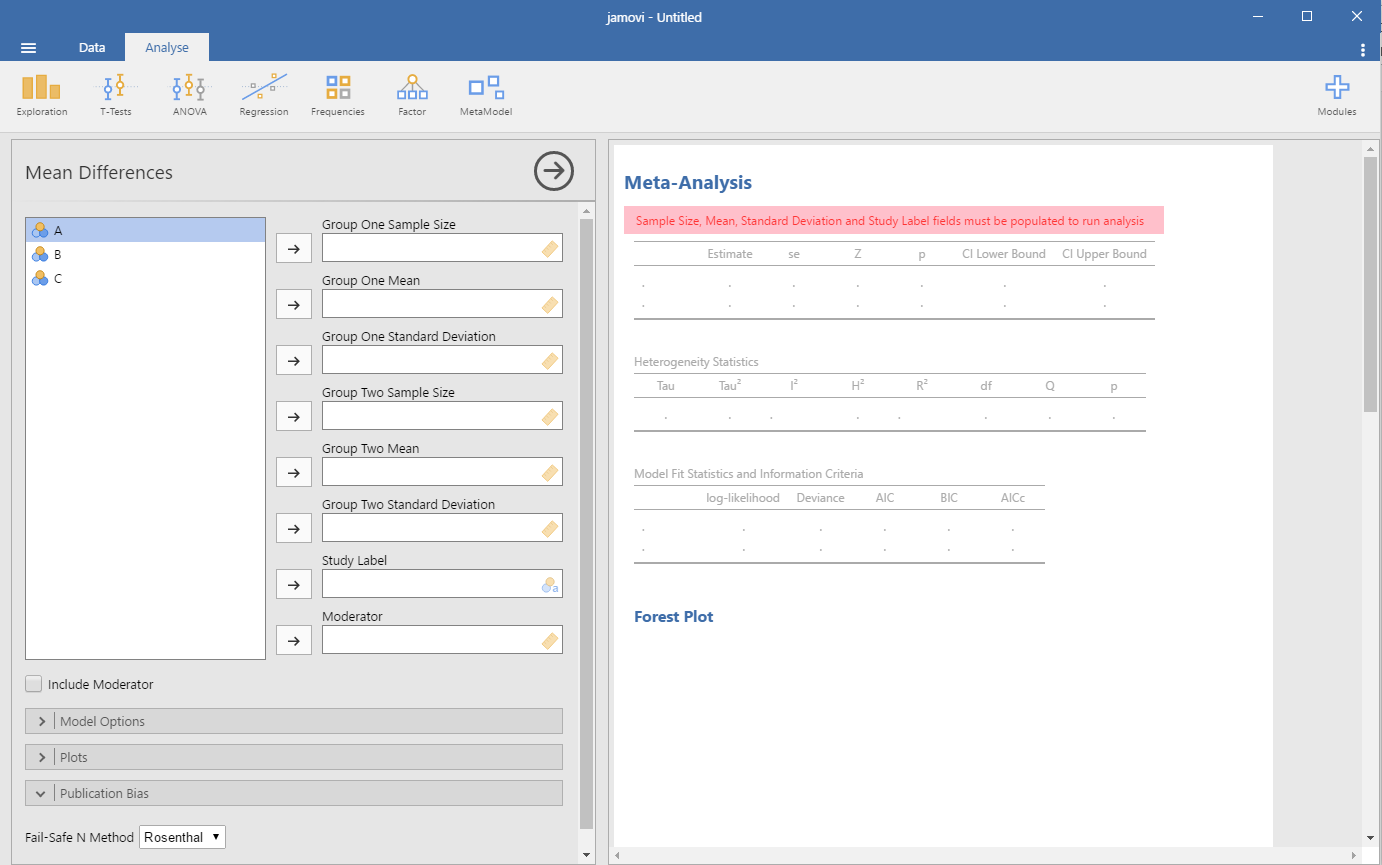
Task: Click the log-likelihood column header
Action: (743, 498)
